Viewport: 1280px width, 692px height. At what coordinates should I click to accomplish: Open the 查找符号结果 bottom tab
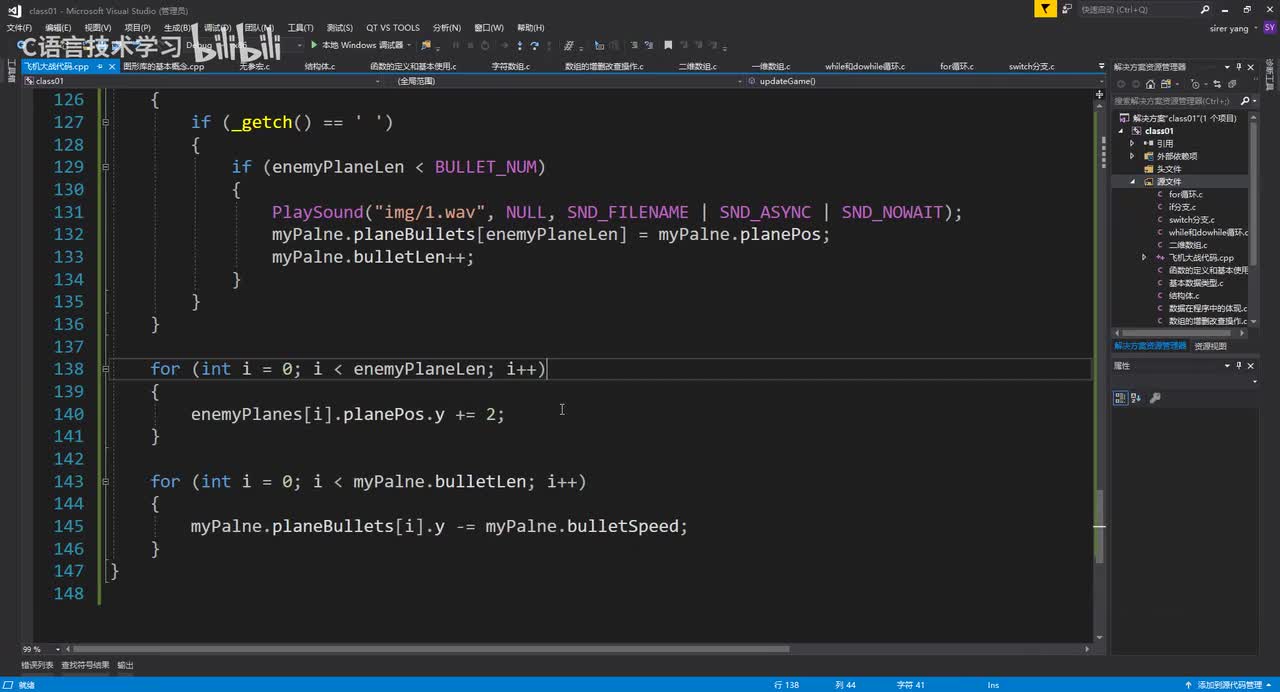click(85, 665)
